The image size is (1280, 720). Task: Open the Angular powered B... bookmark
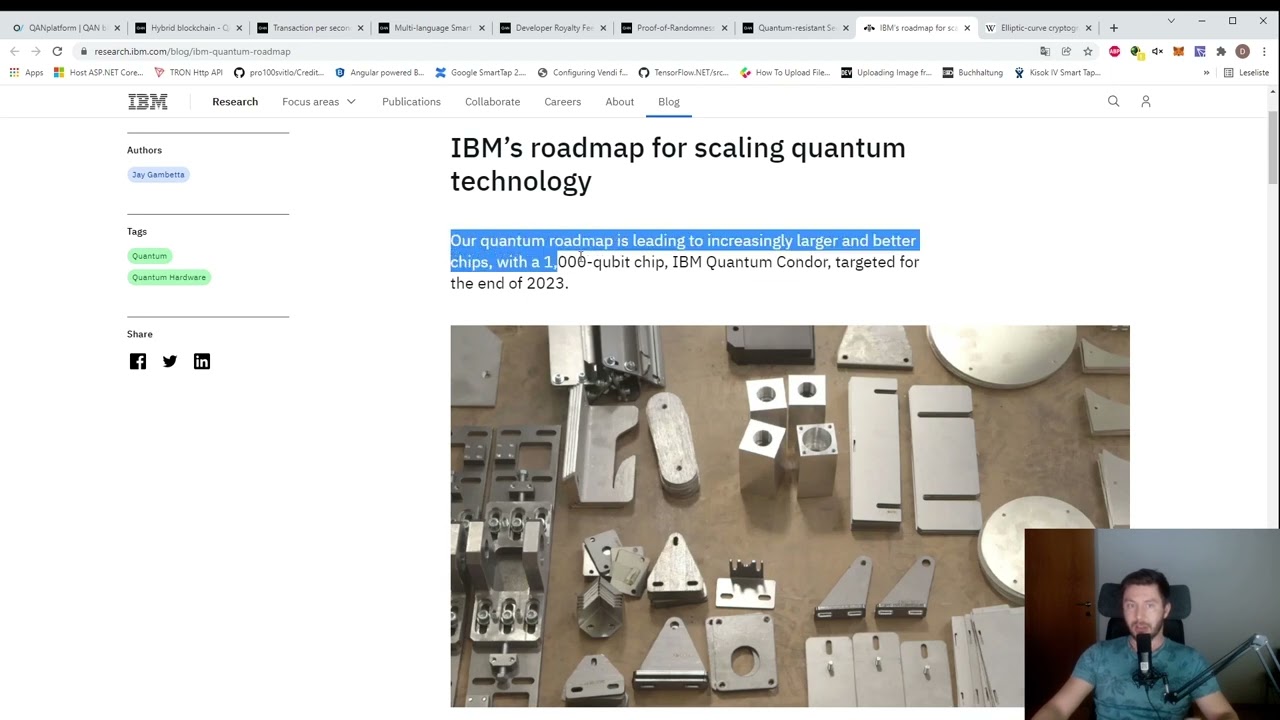[x=379, y=72]
